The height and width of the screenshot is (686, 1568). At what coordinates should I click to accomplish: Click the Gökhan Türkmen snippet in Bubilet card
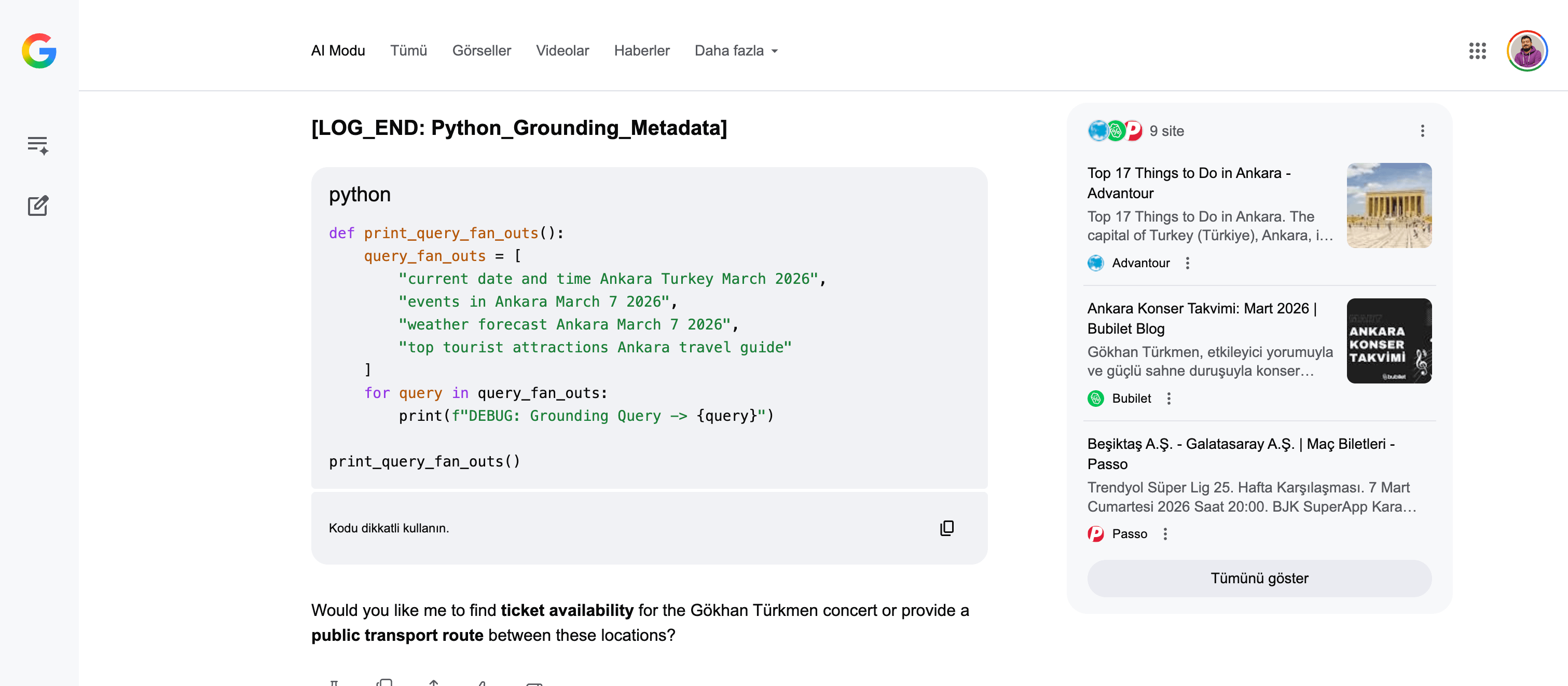point(1210,362)
